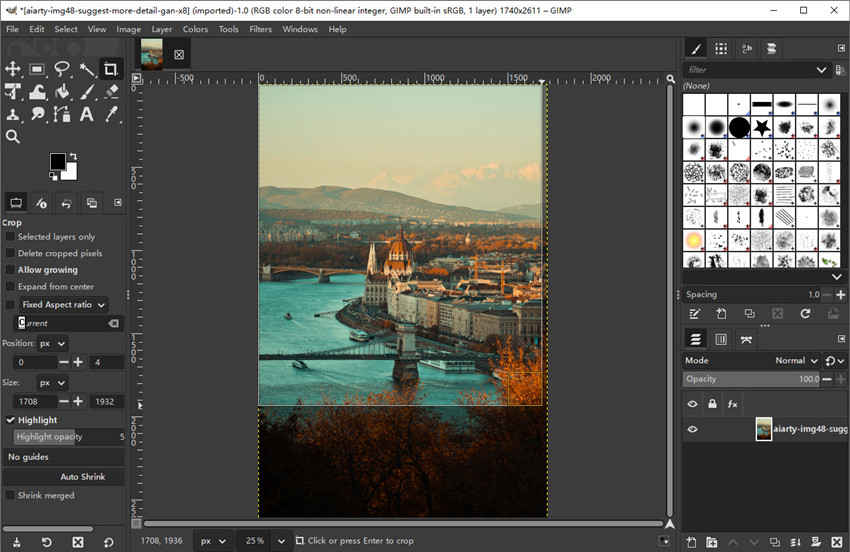Create a new layer icon
Viewport: 850px width, 552px height.
691,542
